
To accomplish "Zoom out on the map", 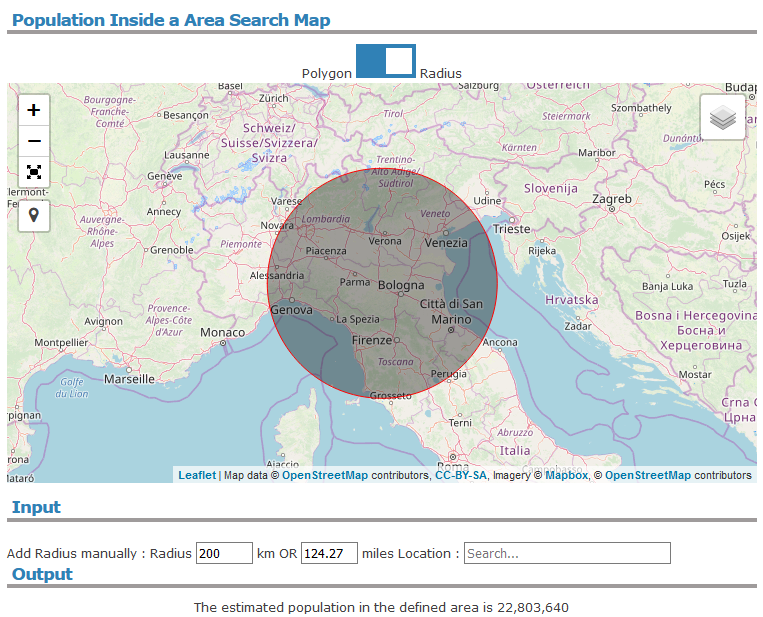I will (34, 141).
